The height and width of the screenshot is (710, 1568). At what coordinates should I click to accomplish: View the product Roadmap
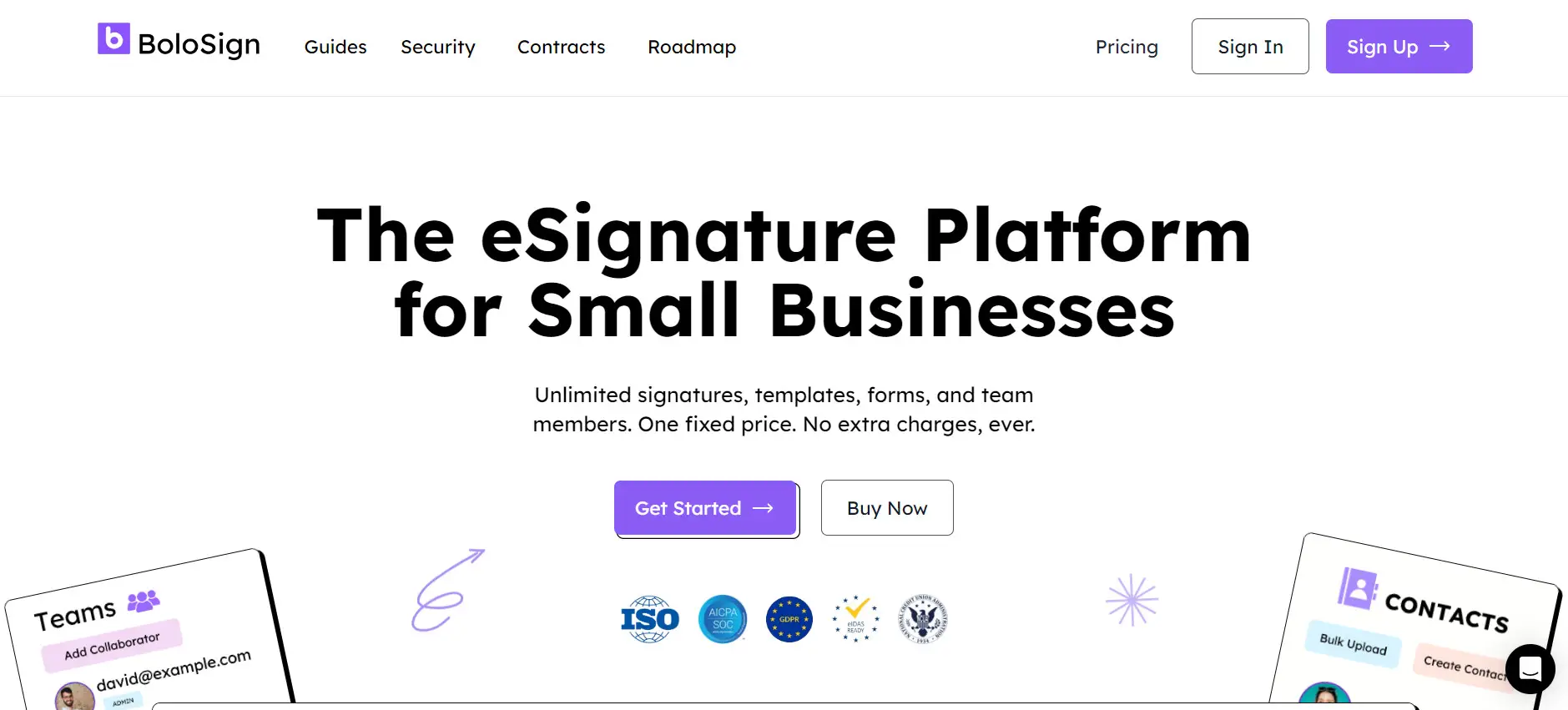[x=692, y=47]
